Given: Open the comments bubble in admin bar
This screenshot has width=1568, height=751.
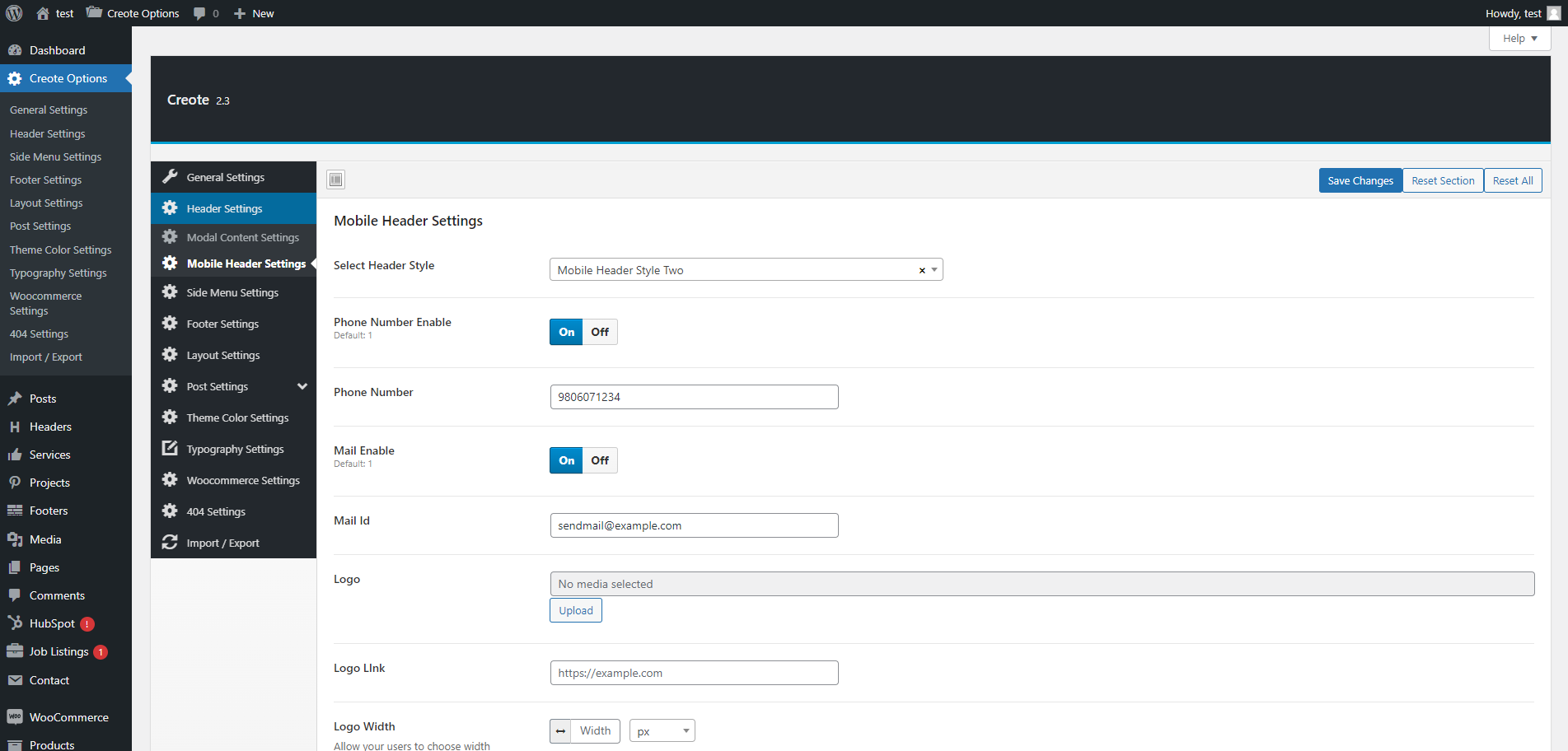Looking at the screenshot, I should coord(205,13).
